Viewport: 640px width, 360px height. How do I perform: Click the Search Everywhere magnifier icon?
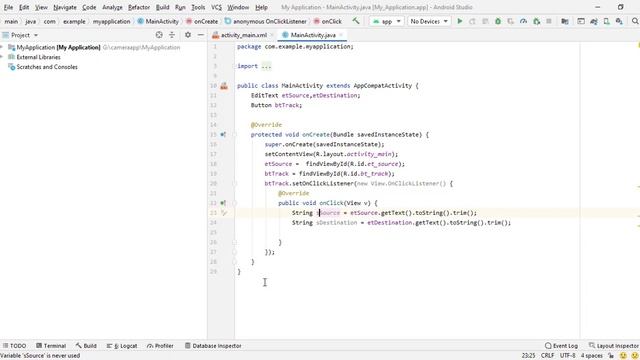tap(635, 21)
